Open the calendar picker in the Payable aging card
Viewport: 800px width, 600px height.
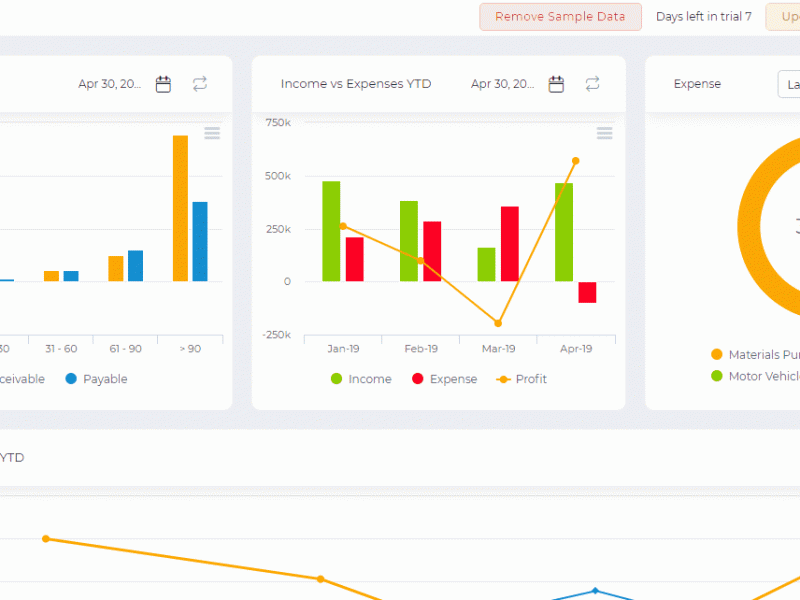point(163,84)
